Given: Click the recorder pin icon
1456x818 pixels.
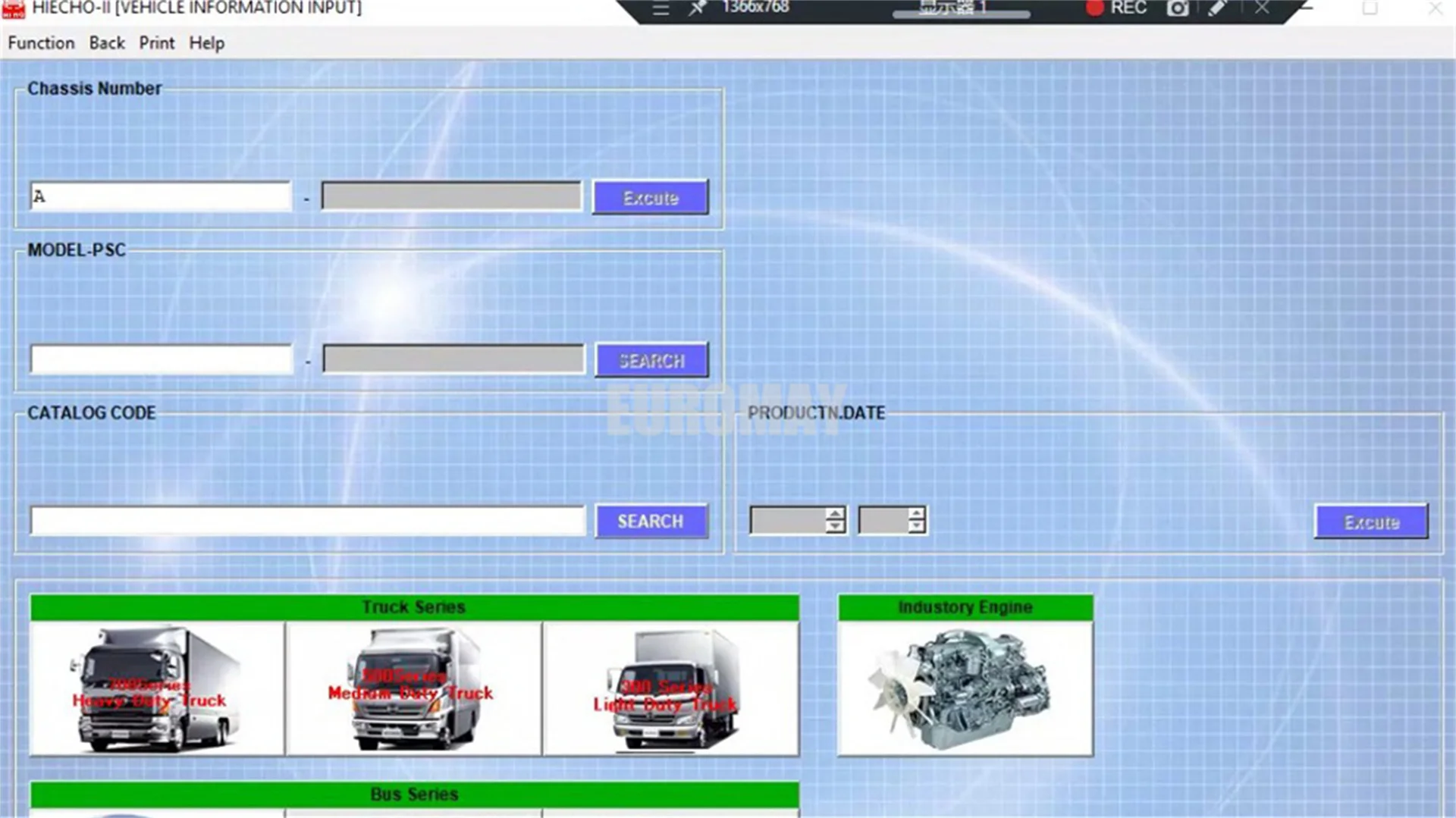Looking at the screenshot, I should coord(697,8).
